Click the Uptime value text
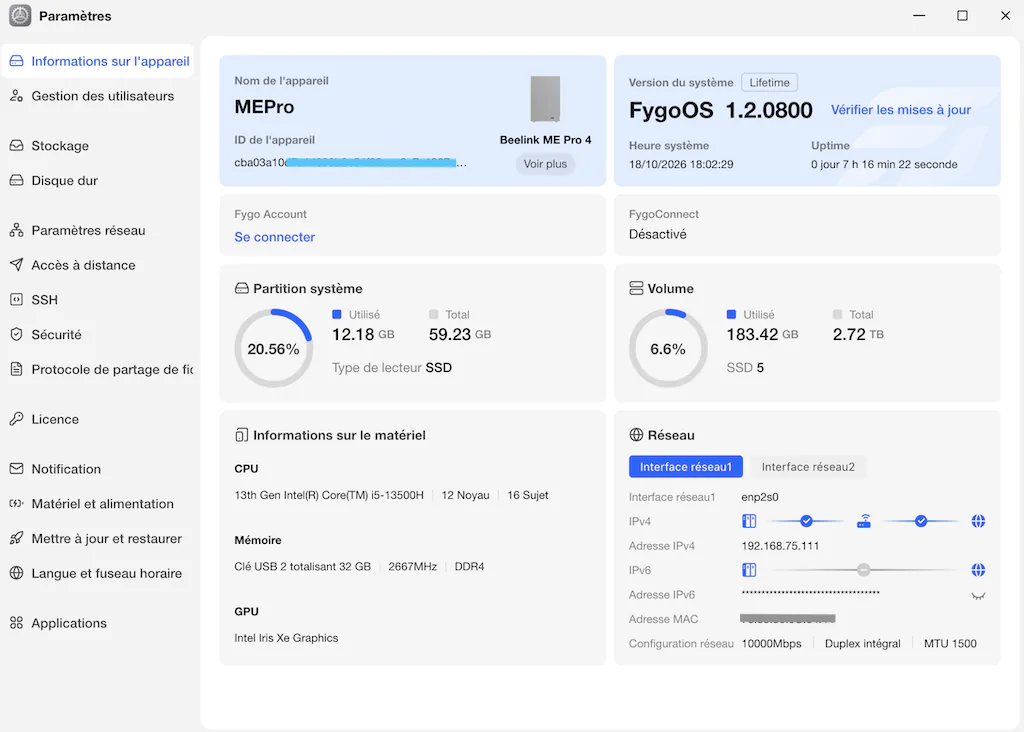The width and height of the screenshot is (1024, 732). pyautogui.click(x=884, y=165)
